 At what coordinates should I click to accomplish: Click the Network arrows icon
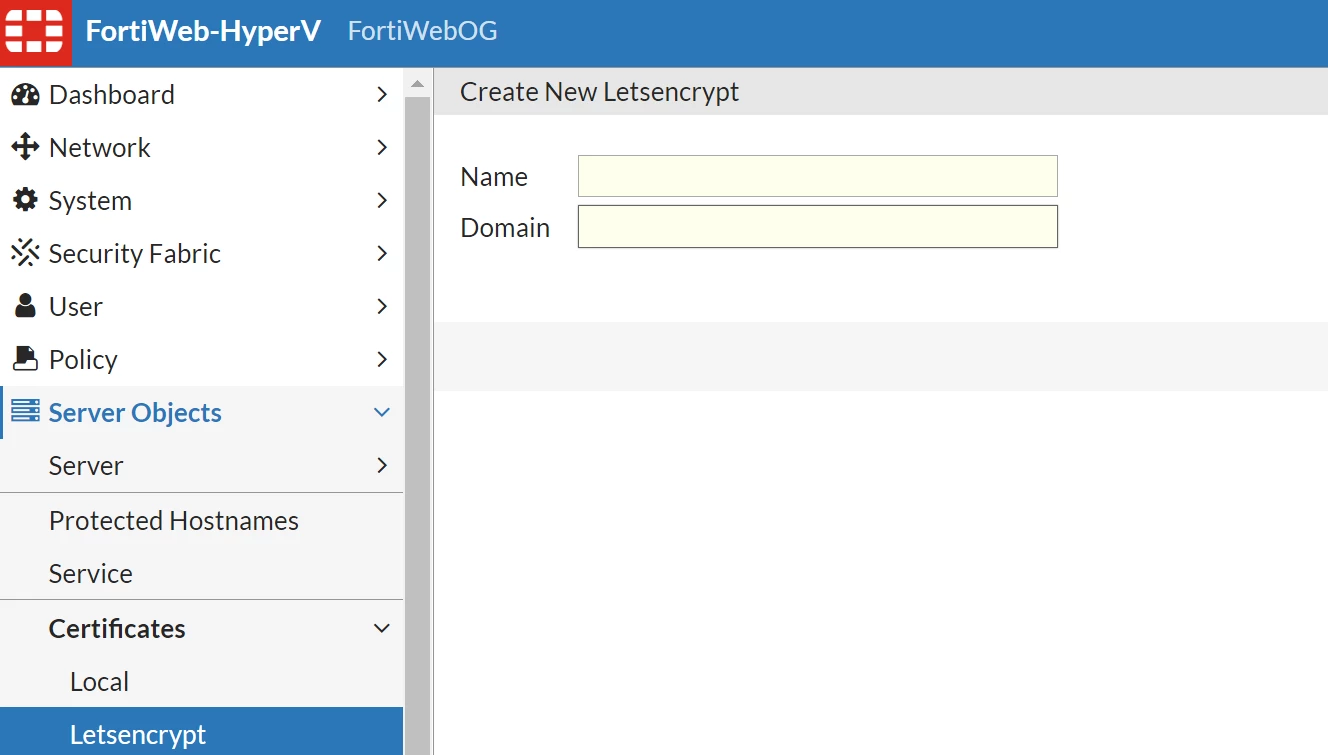25,148
